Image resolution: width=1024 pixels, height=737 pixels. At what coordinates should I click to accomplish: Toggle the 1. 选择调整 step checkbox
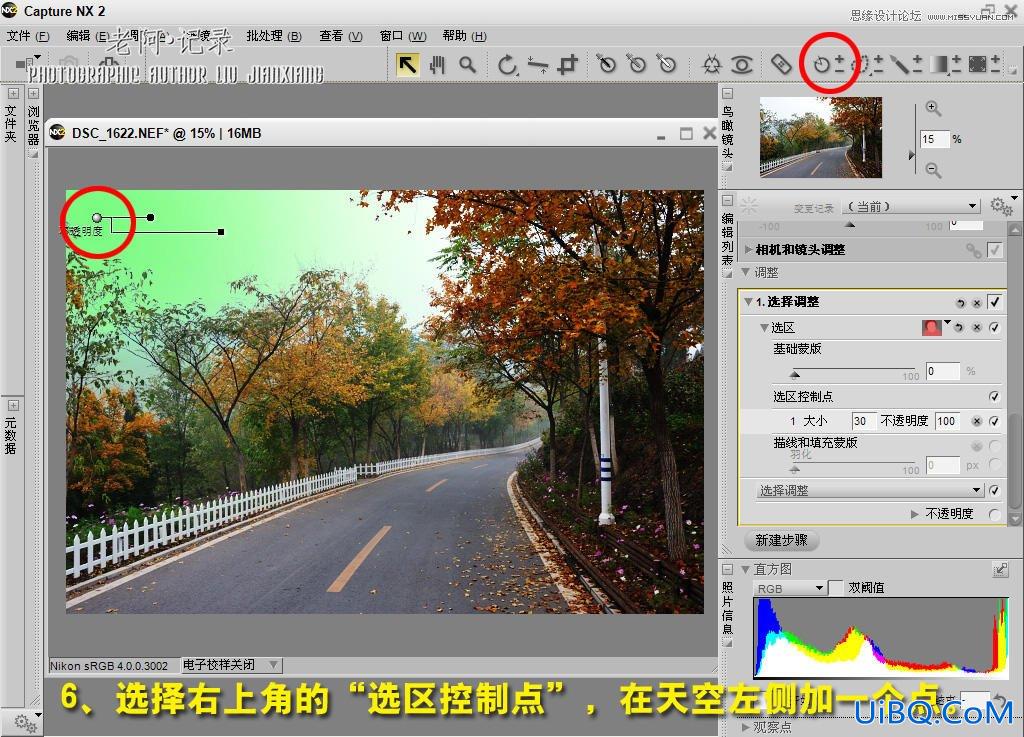point(994,302)
